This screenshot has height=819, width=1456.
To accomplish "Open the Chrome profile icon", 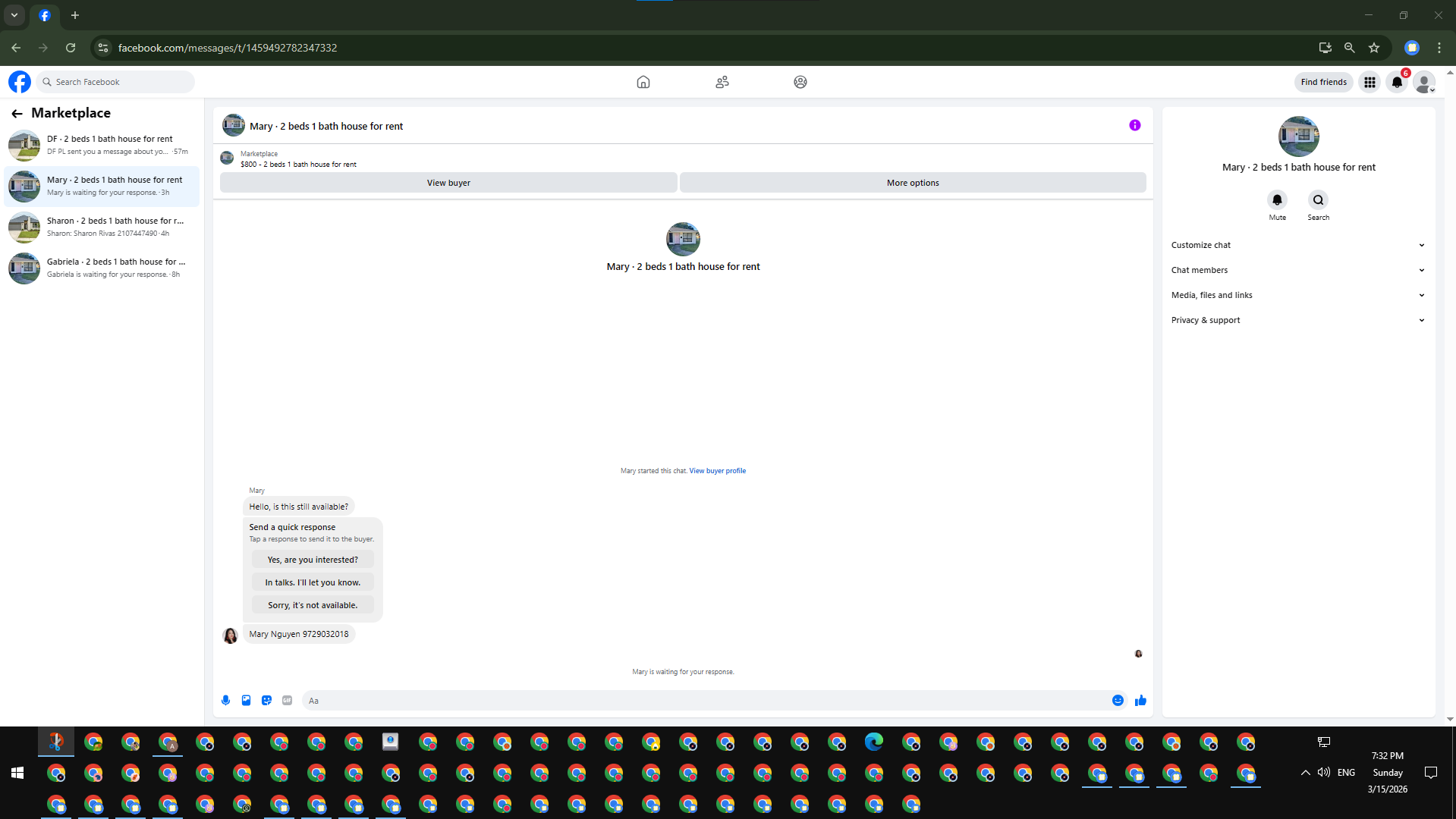I will pyautogui.click(x=1412, y=48).
